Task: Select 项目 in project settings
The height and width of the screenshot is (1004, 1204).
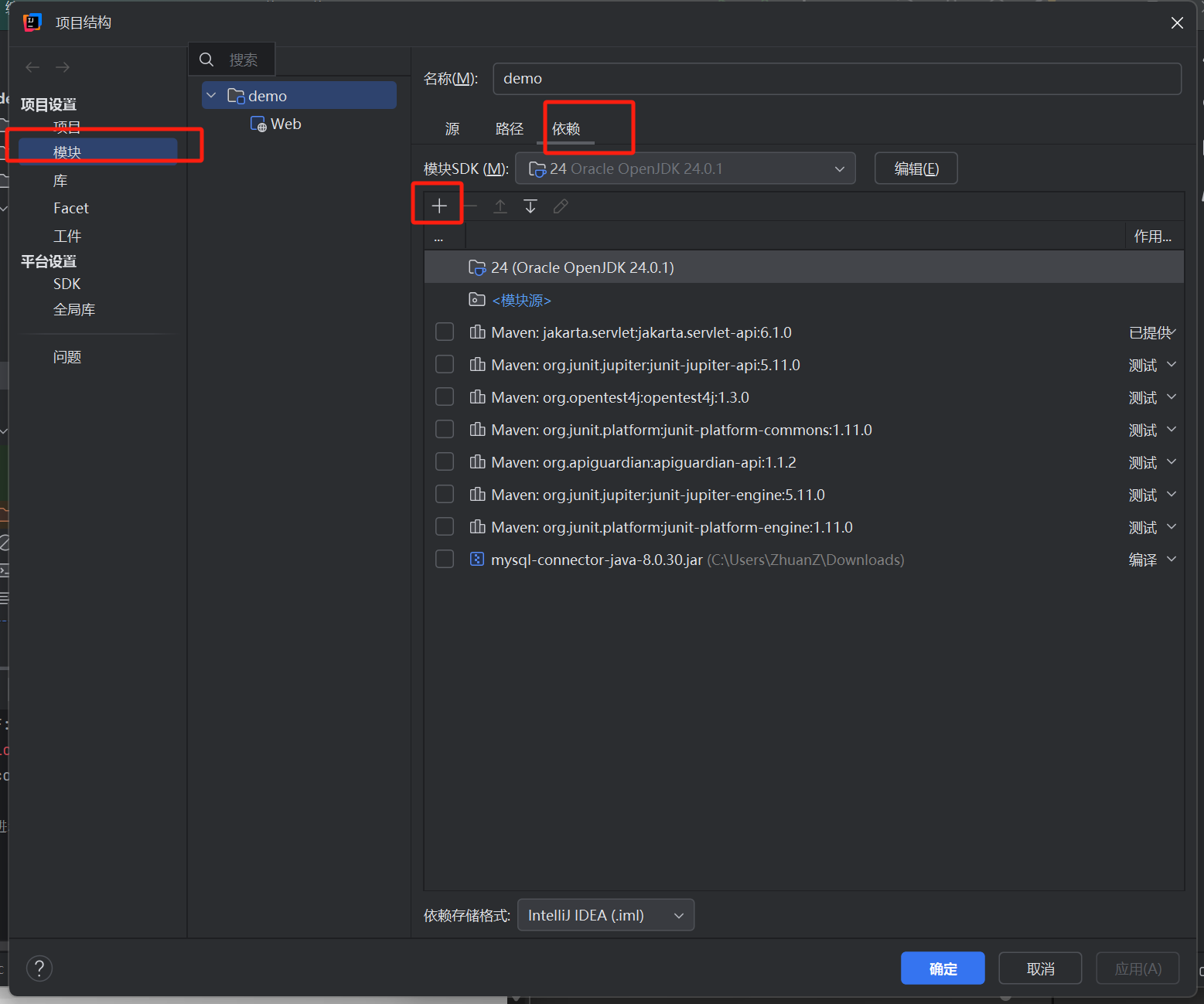Action: (x=67, y=128)
